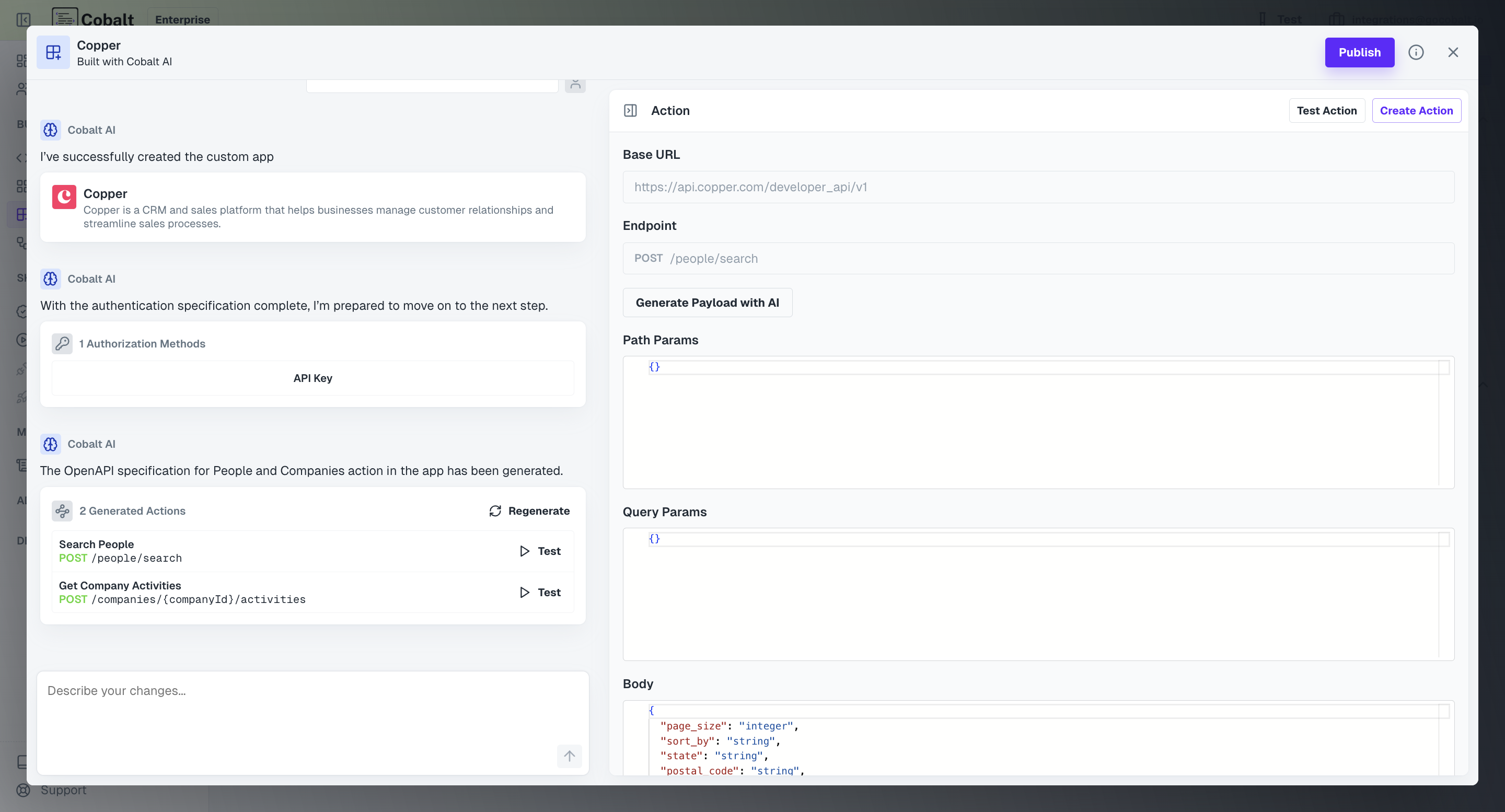Click the Enterprise label next to Cobalt
The height and width of the screenshot is (812, 1505).
(x=182, y=19)
